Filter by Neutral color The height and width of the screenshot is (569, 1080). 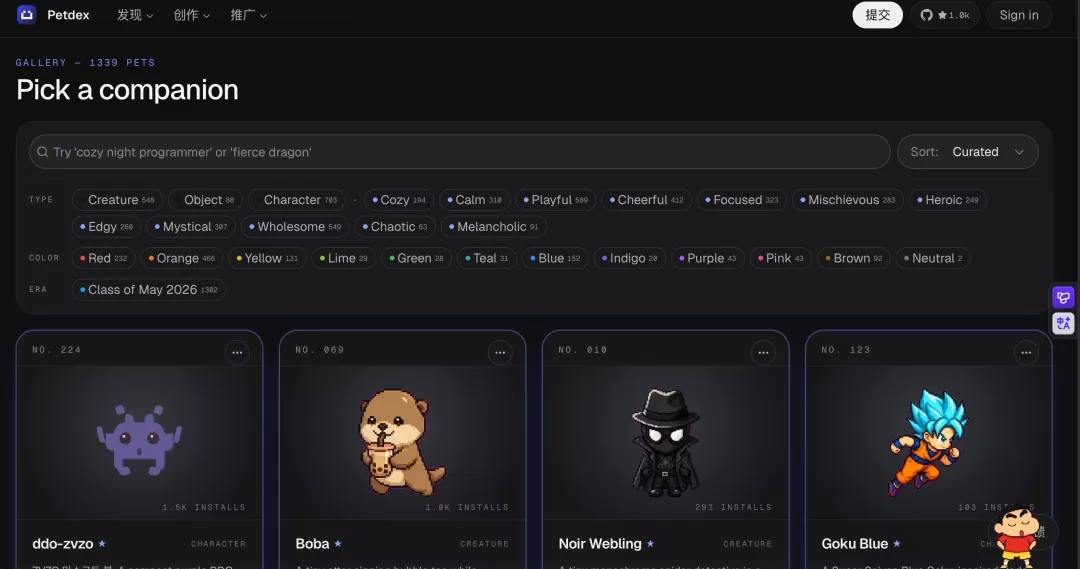(x=933, y=258)
